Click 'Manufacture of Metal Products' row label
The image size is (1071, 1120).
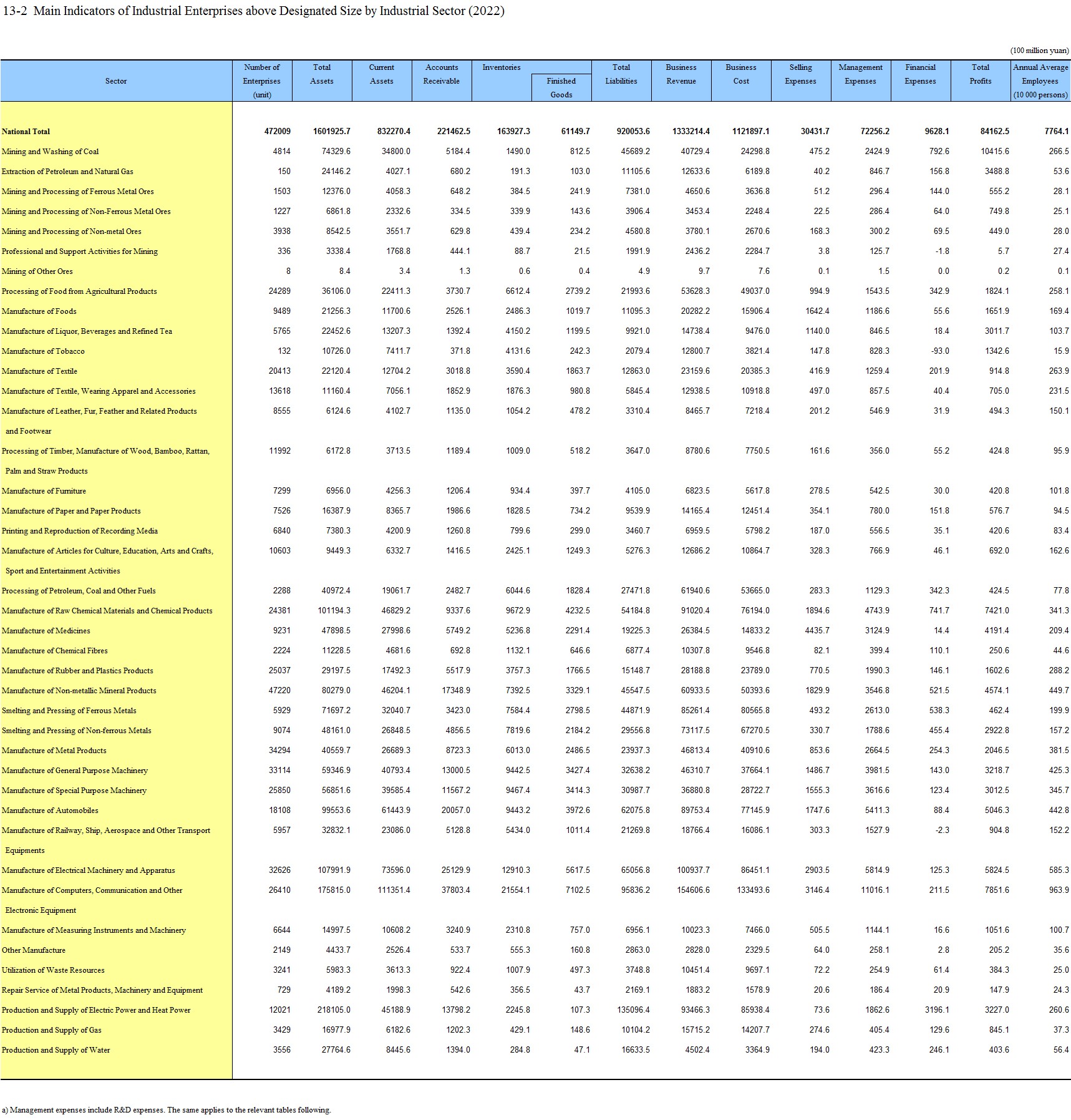tap(54, 751)
